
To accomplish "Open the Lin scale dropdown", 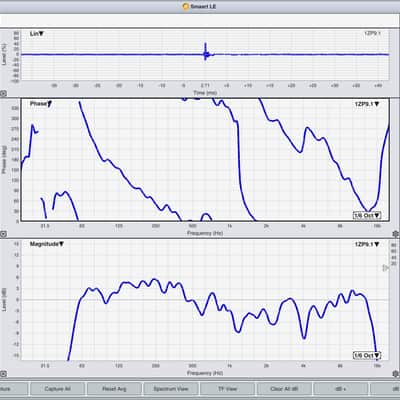I will [37, 34].
